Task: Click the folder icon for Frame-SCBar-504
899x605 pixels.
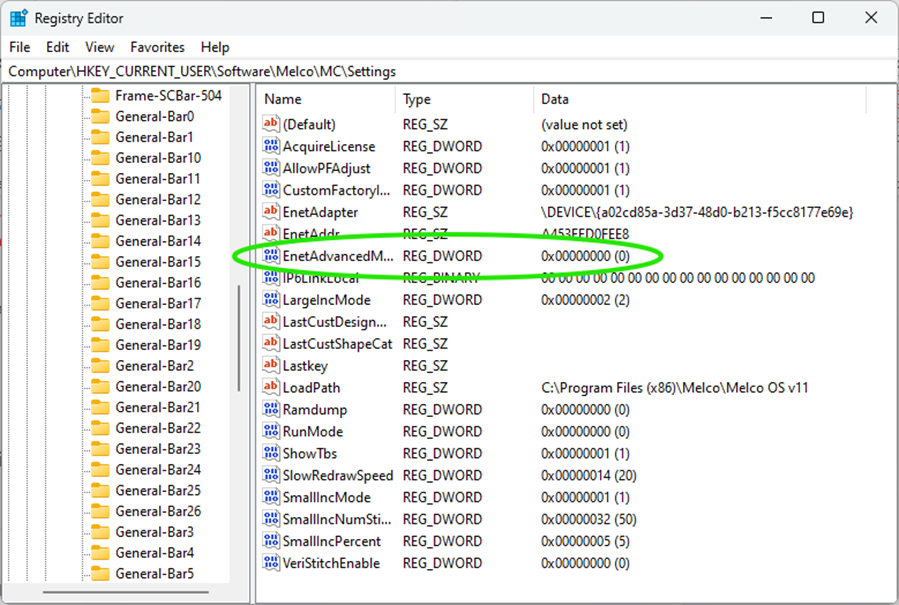Action: 99,96
